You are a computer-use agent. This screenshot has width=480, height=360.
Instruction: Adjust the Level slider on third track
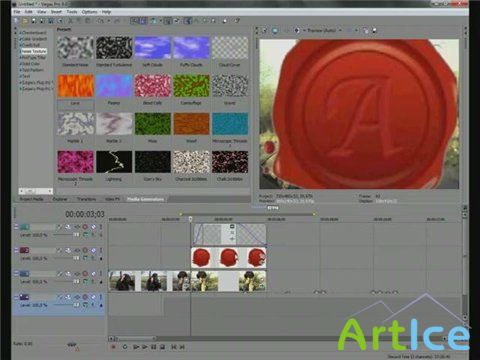pos(76,281)
